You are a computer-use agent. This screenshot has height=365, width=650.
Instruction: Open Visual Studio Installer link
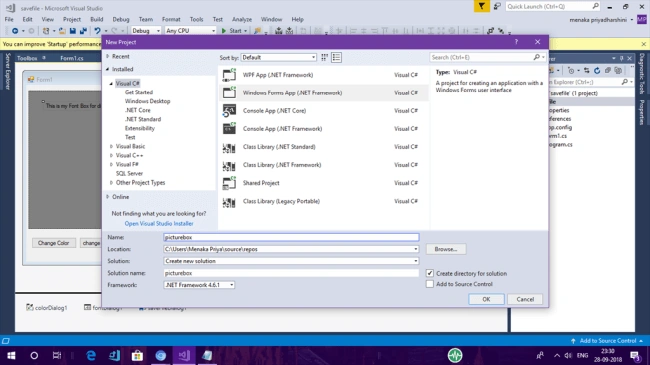pos(159,224)
